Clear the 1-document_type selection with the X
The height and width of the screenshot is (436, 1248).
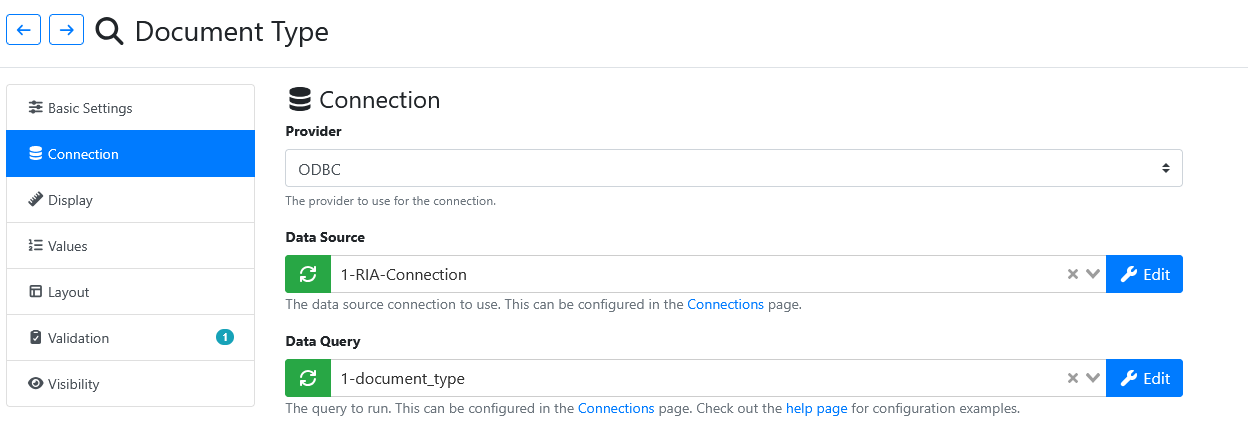(x=1072, y=378)
